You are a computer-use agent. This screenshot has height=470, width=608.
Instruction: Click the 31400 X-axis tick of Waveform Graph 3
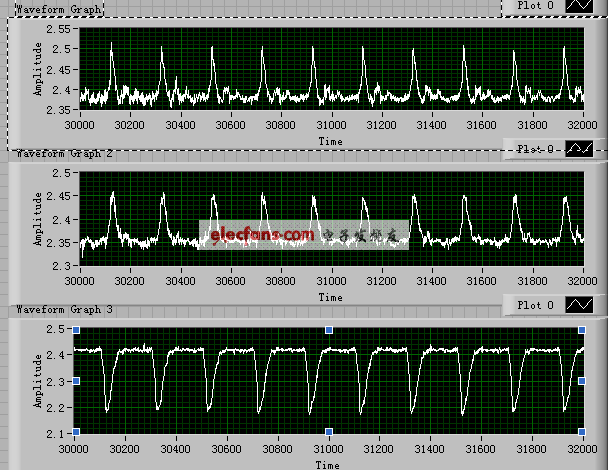pos(430,449)
